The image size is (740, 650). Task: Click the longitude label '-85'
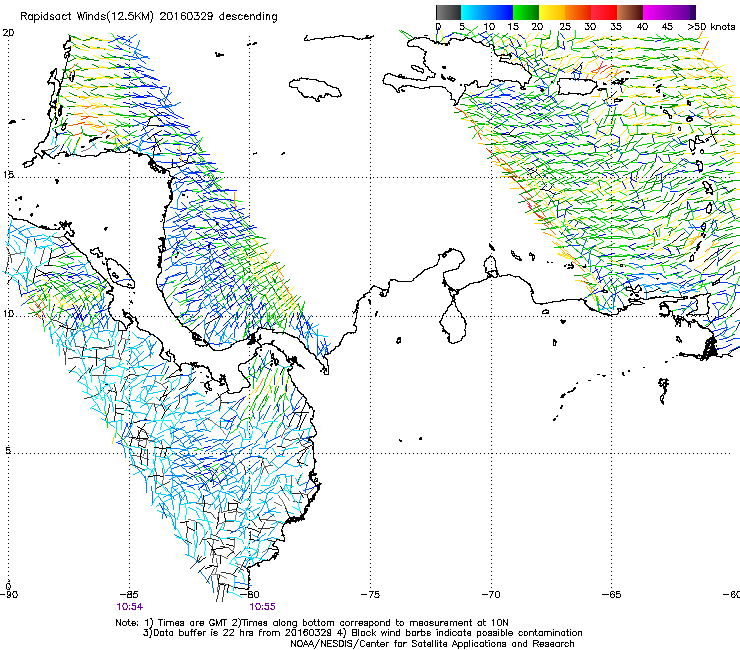[129, 594]
